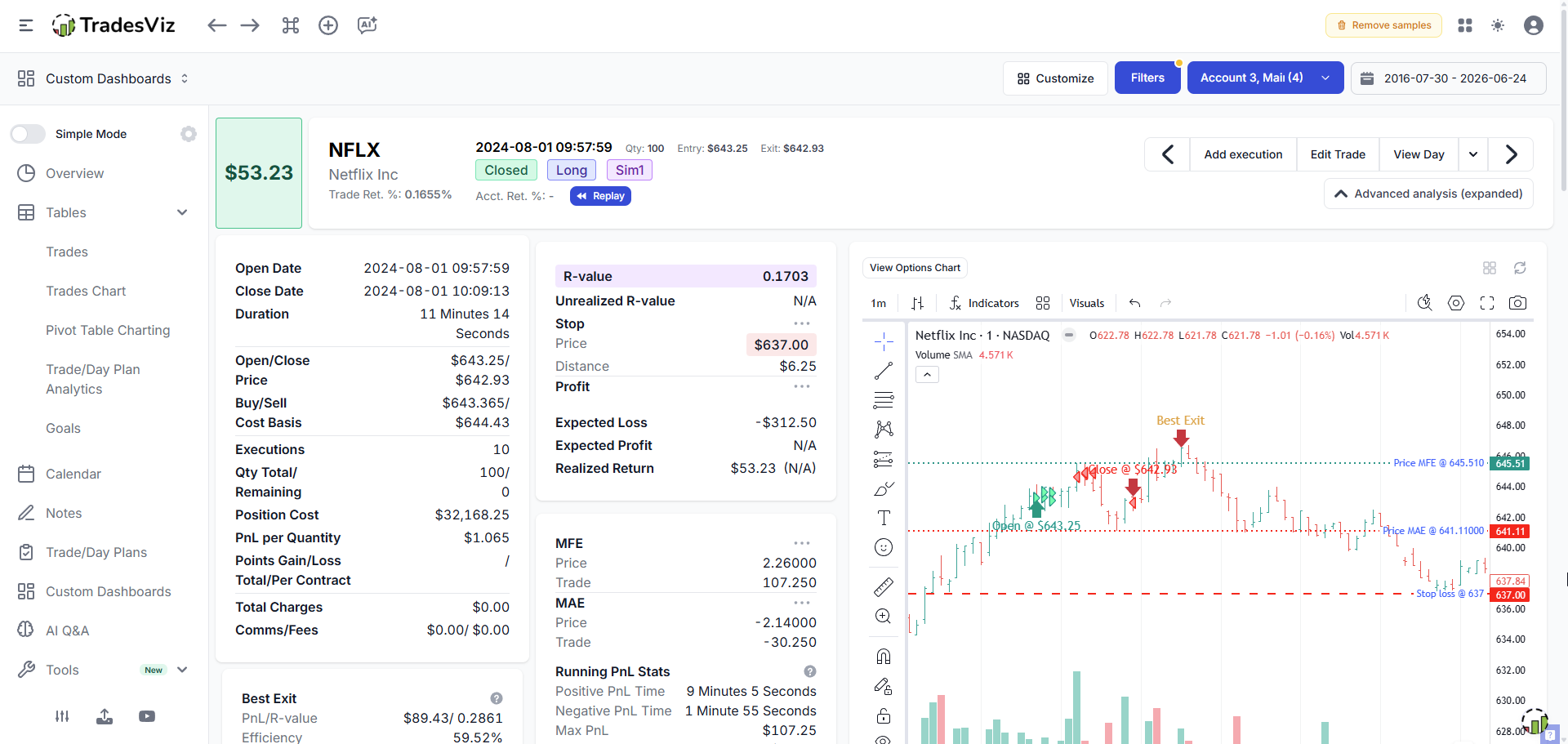This screenshot has width=1568, height=744.
Task: Open the apps grid icon
Action: pyautogui.click(x=1465, y=25)
